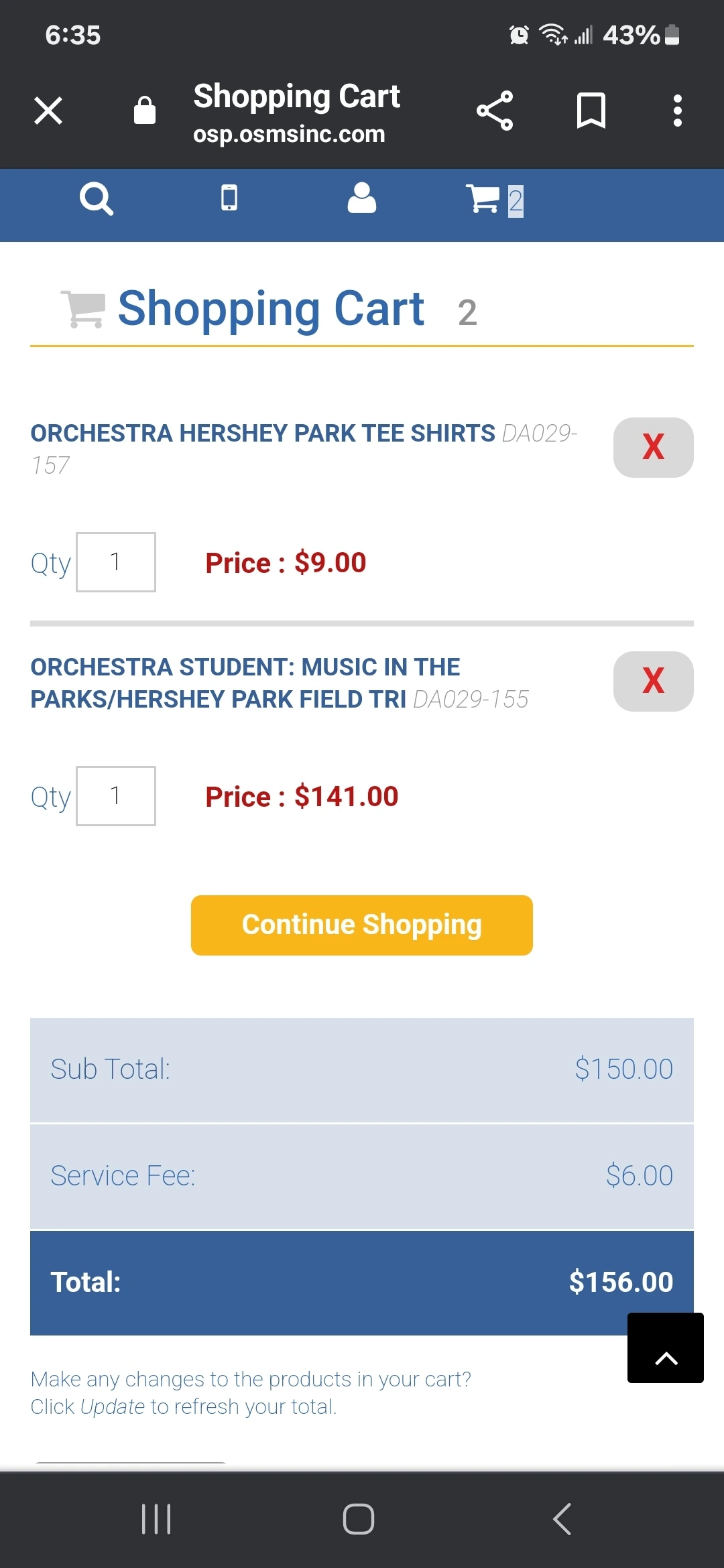Jump to top with arrow button

pos(666,1348)
